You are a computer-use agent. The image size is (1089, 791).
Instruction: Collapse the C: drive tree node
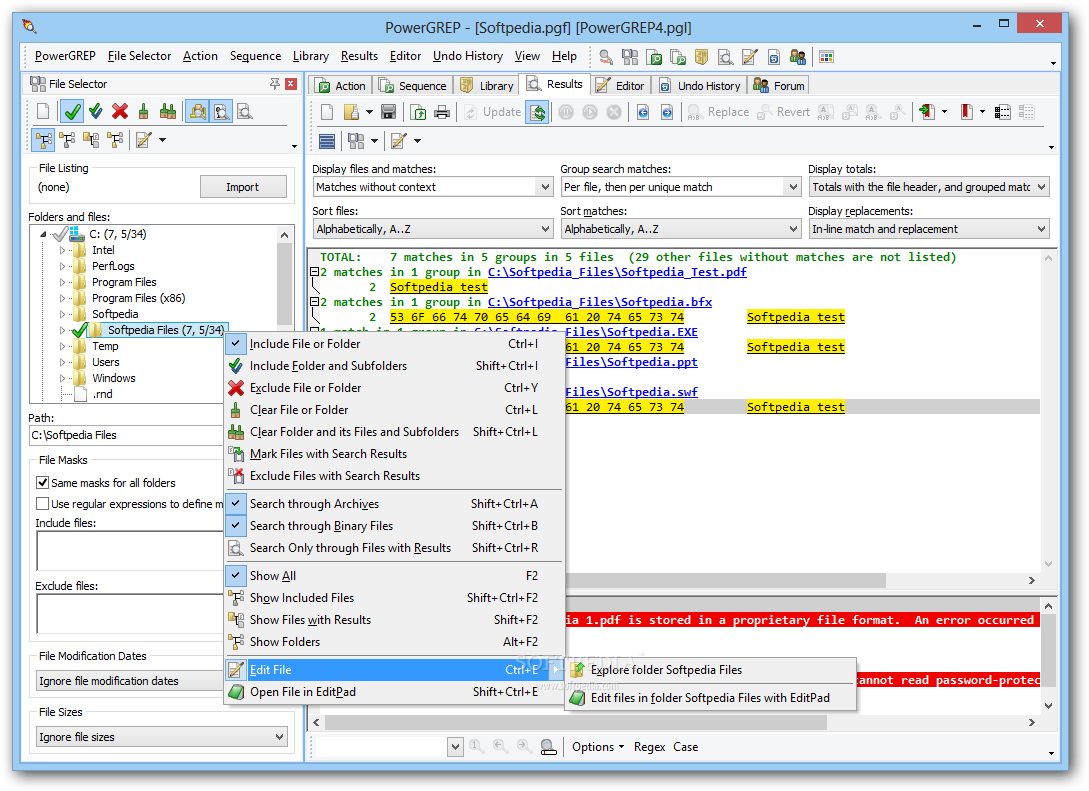(x=44, y=234)
